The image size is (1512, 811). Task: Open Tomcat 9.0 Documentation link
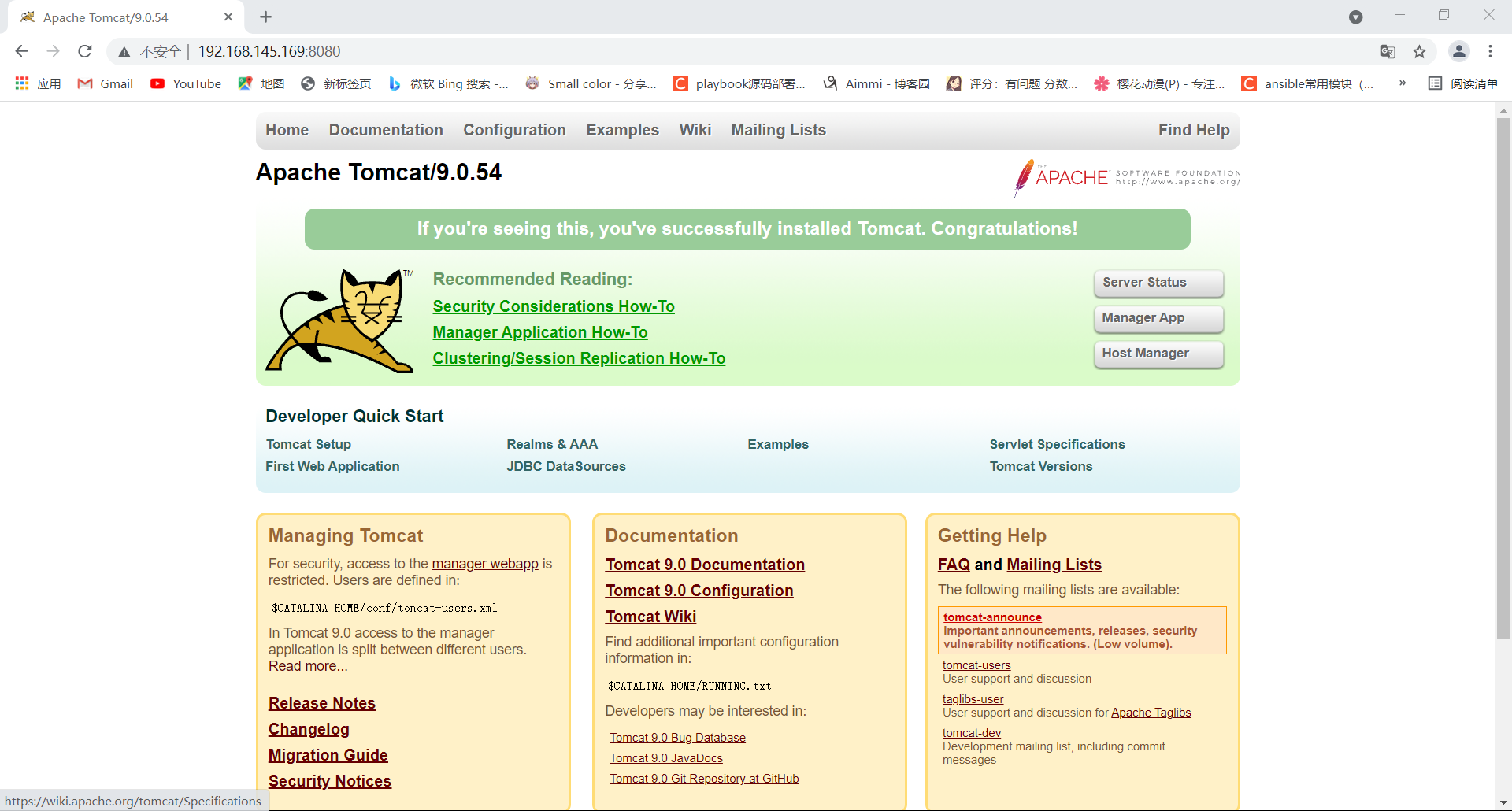[705, 565]
